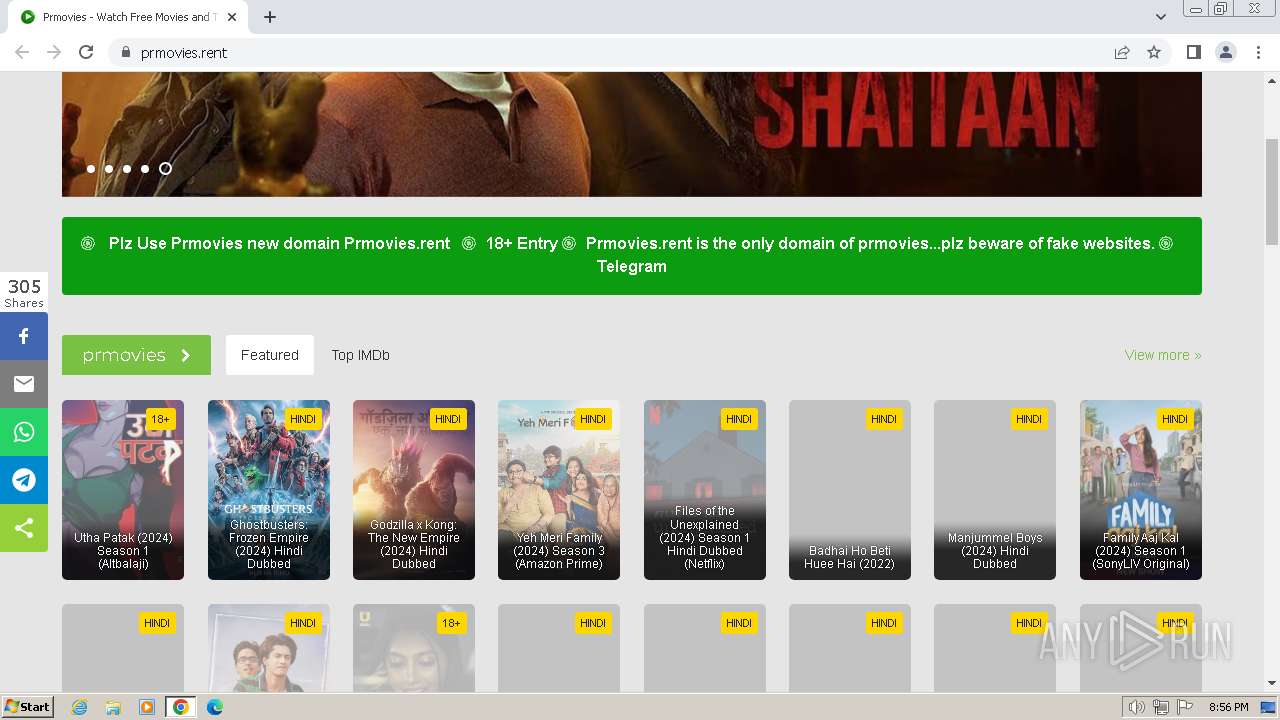
Task: Click the Show desktop button in the tray
Action: click(1269, 707)
